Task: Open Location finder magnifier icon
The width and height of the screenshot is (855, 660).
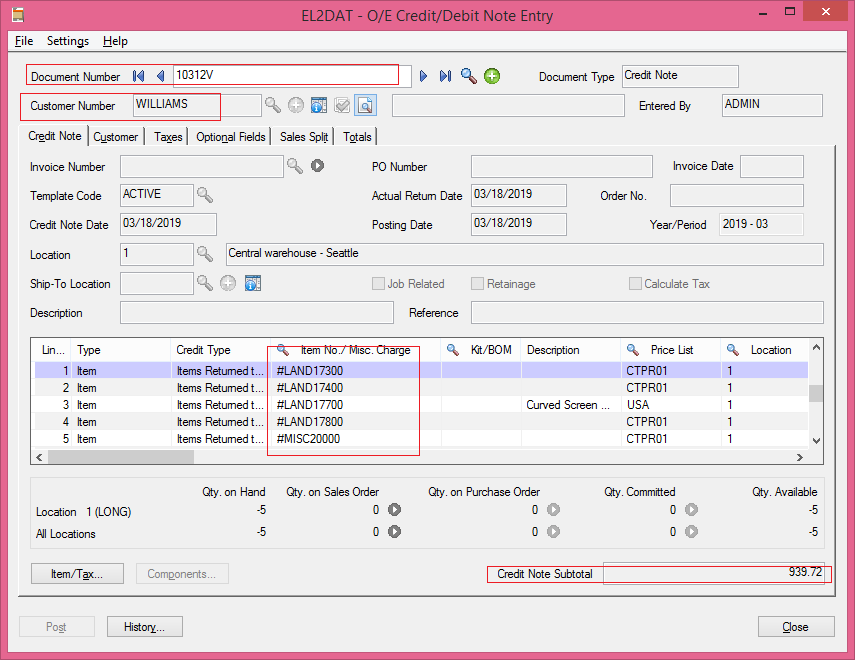Action: [x=205, y=254]
